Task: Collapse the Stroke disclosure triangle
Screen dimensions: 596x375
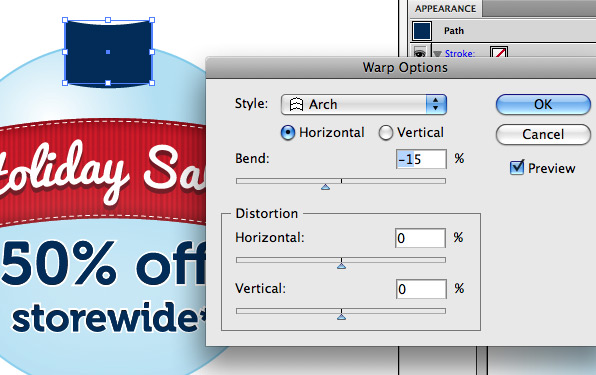Action: pos(437,54)
